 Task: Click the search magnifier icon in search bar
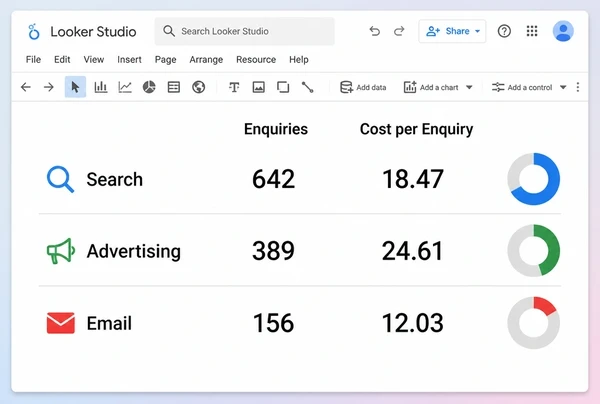point(169,31)
